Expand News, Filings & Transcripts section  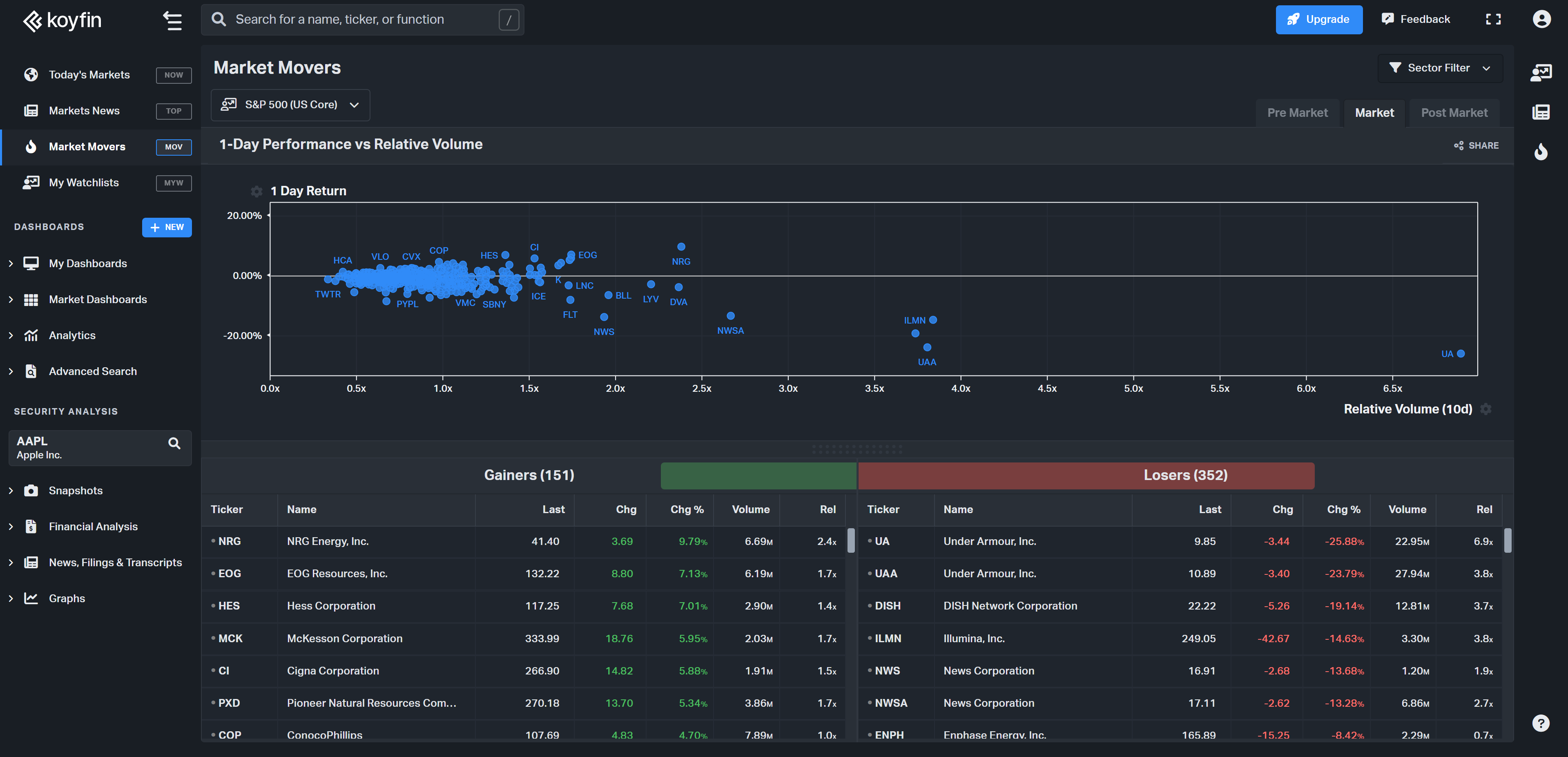(x=11, y=563)
